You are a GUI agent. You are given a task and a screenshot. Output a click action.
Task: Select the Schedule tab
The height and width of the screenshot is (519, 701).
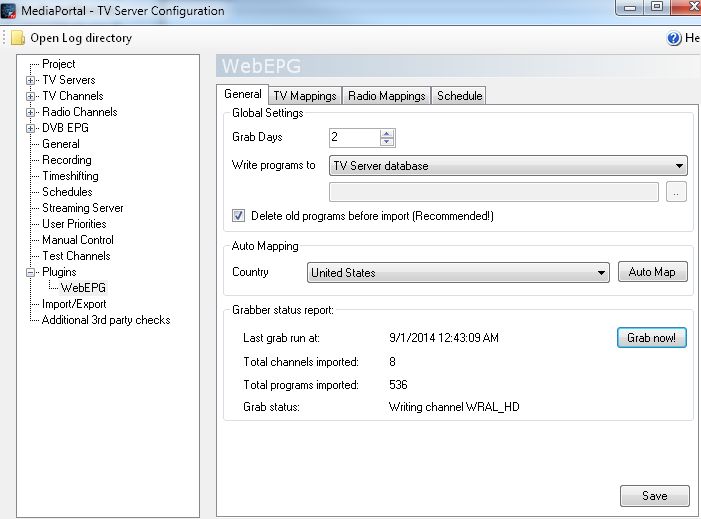click(460, 96)
